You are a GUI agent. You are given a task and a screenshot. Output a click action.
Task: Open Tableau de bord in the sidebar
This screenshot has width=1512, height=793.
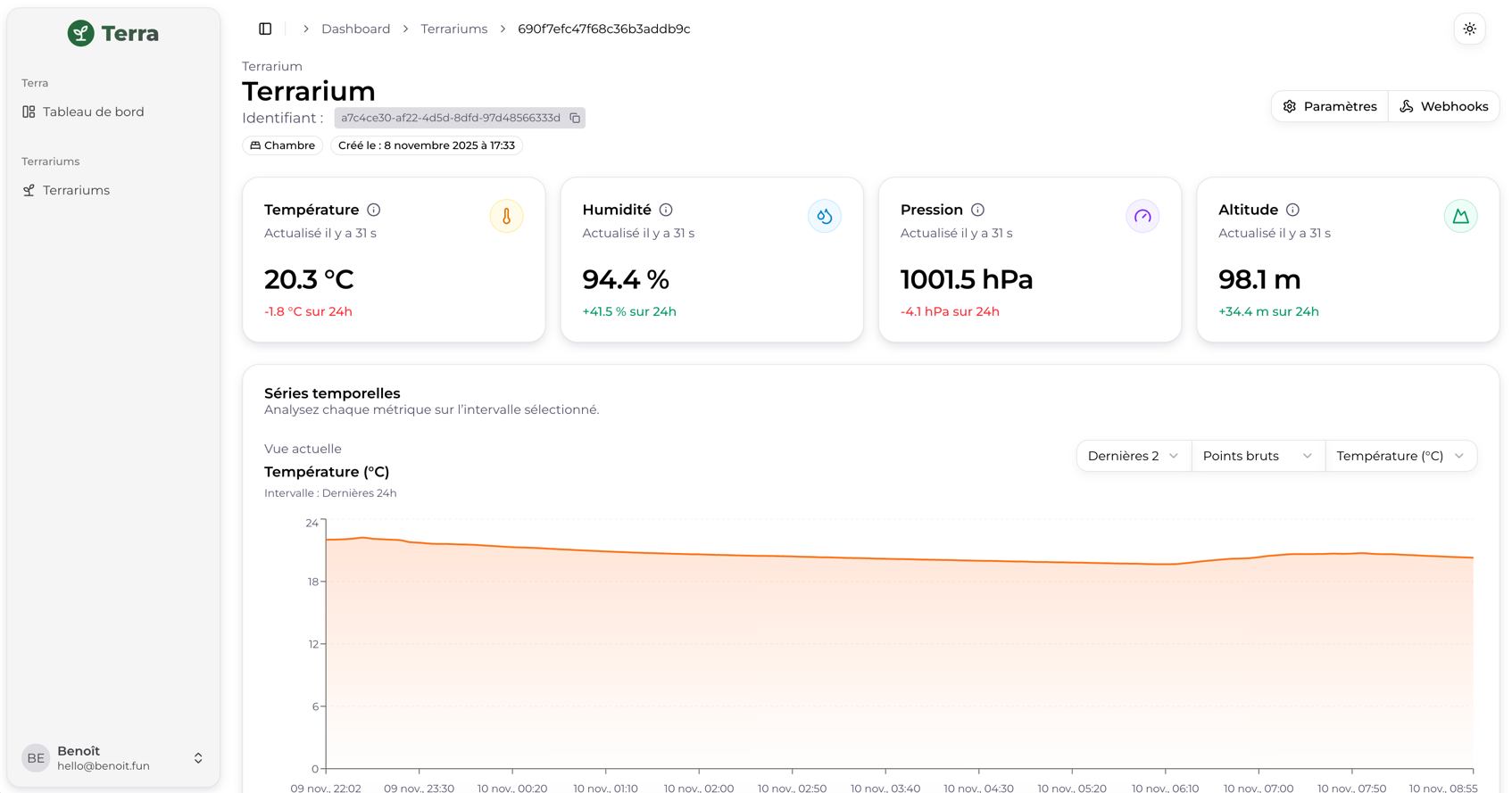pyautogui.click(x=113, y=112)
